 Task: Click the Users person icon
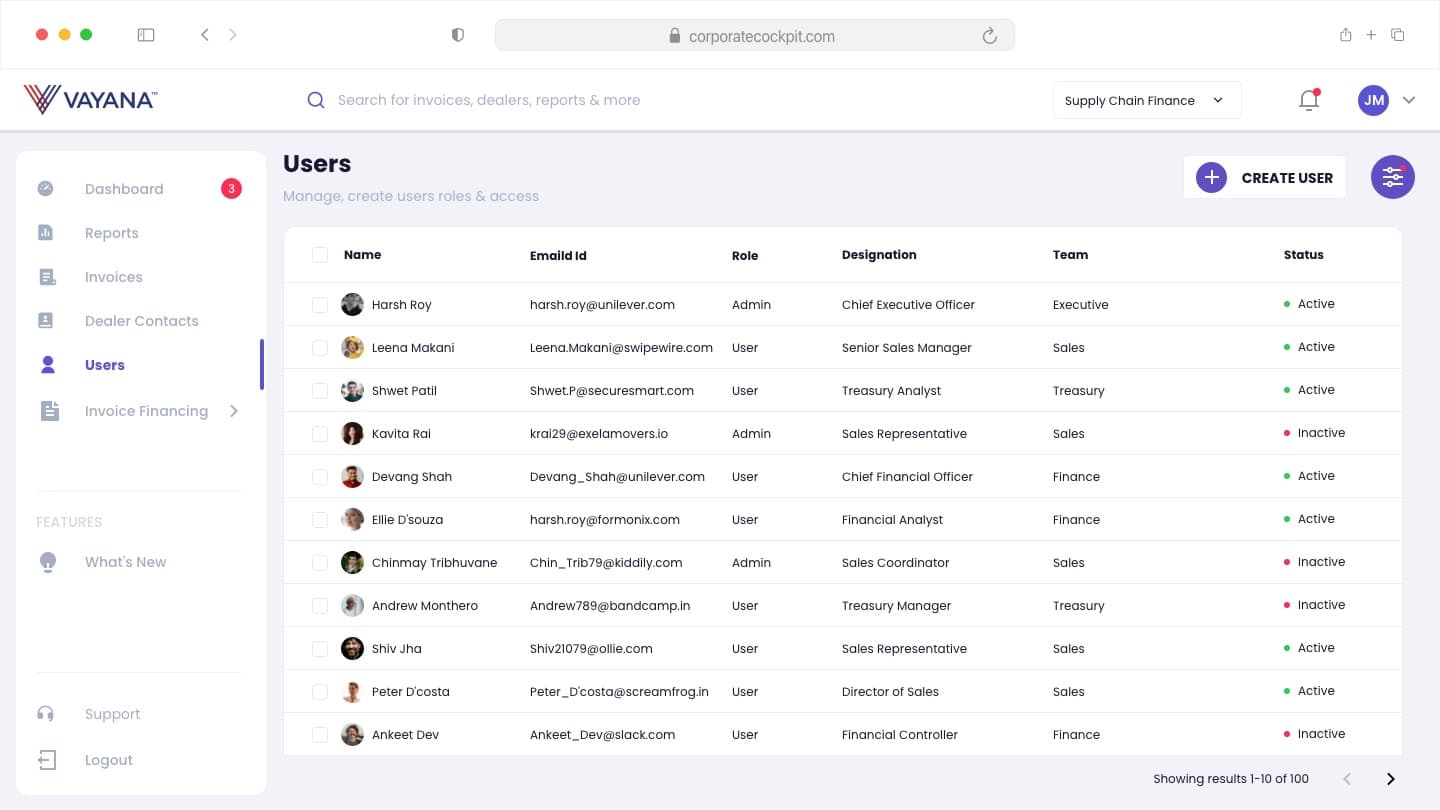47,364
